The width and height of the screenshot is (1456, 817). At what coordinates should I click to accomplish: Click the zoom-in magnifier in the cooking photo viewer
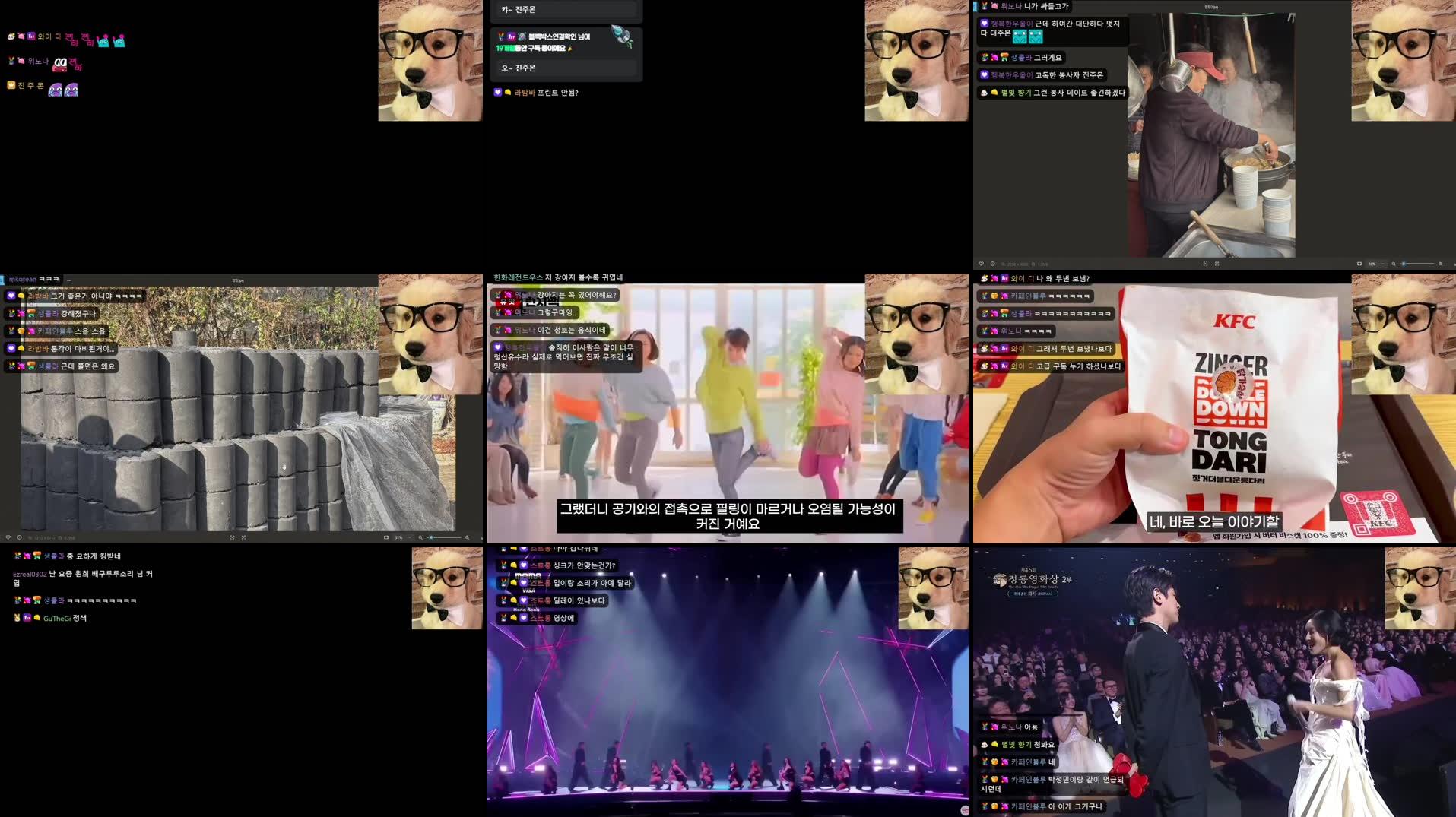pyautogui.click(x=1440, y=264)
